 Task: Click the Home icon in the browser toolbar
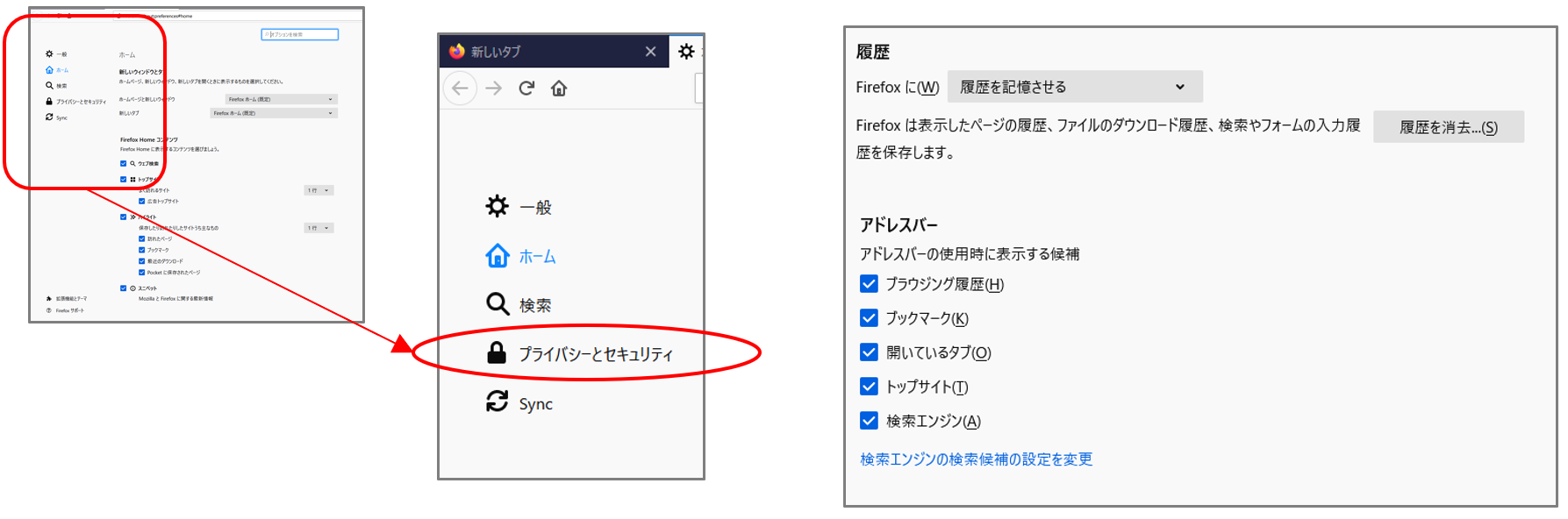coord(559,88)
